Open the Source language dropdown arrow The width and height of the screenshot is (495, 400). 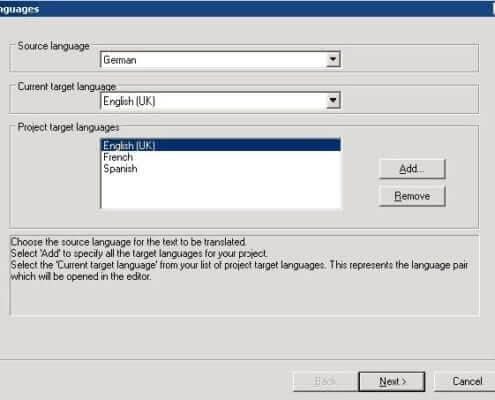[333, 60]
